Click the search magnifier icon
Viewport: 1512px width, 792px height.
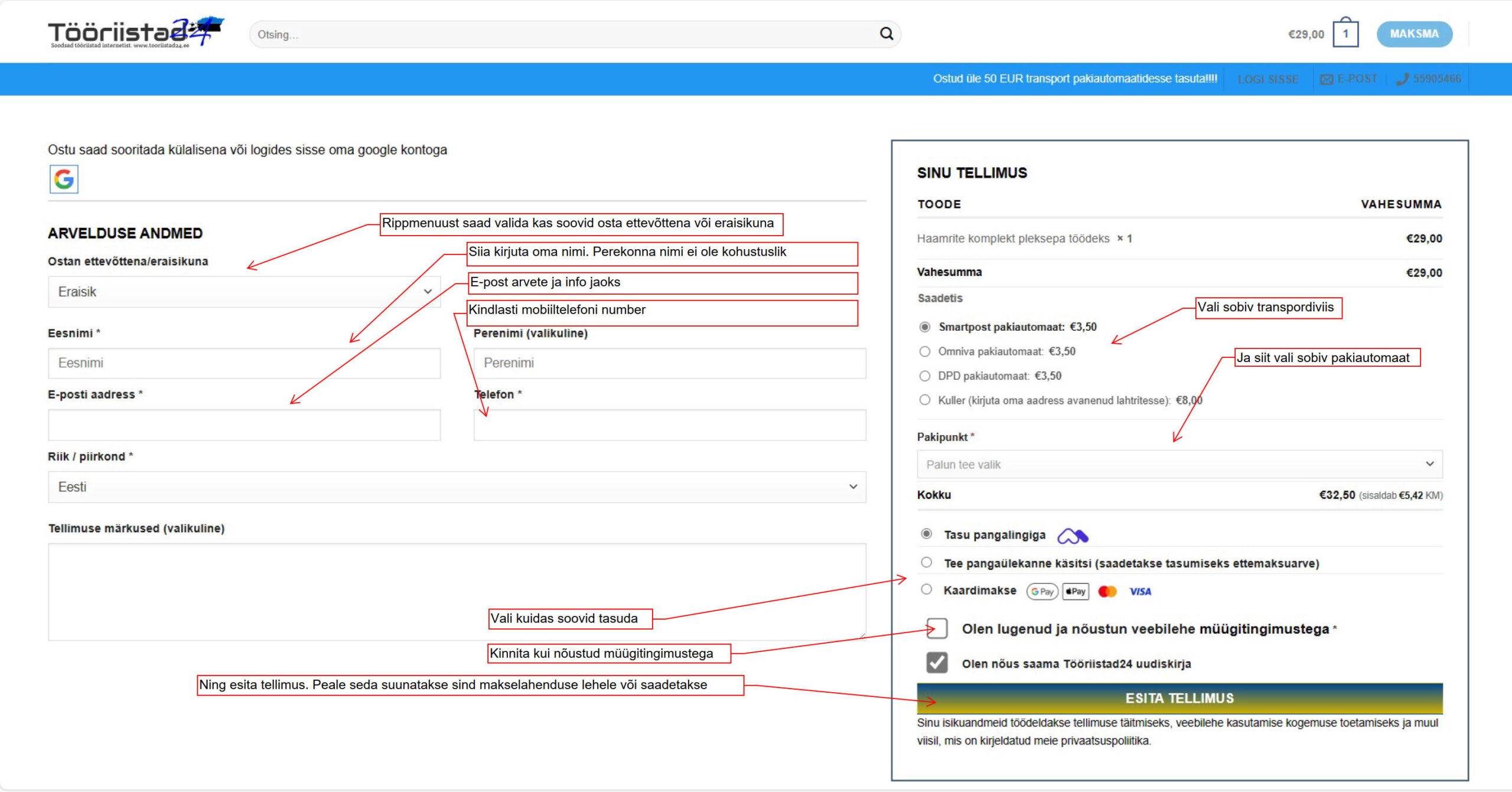tap(886, 34)
